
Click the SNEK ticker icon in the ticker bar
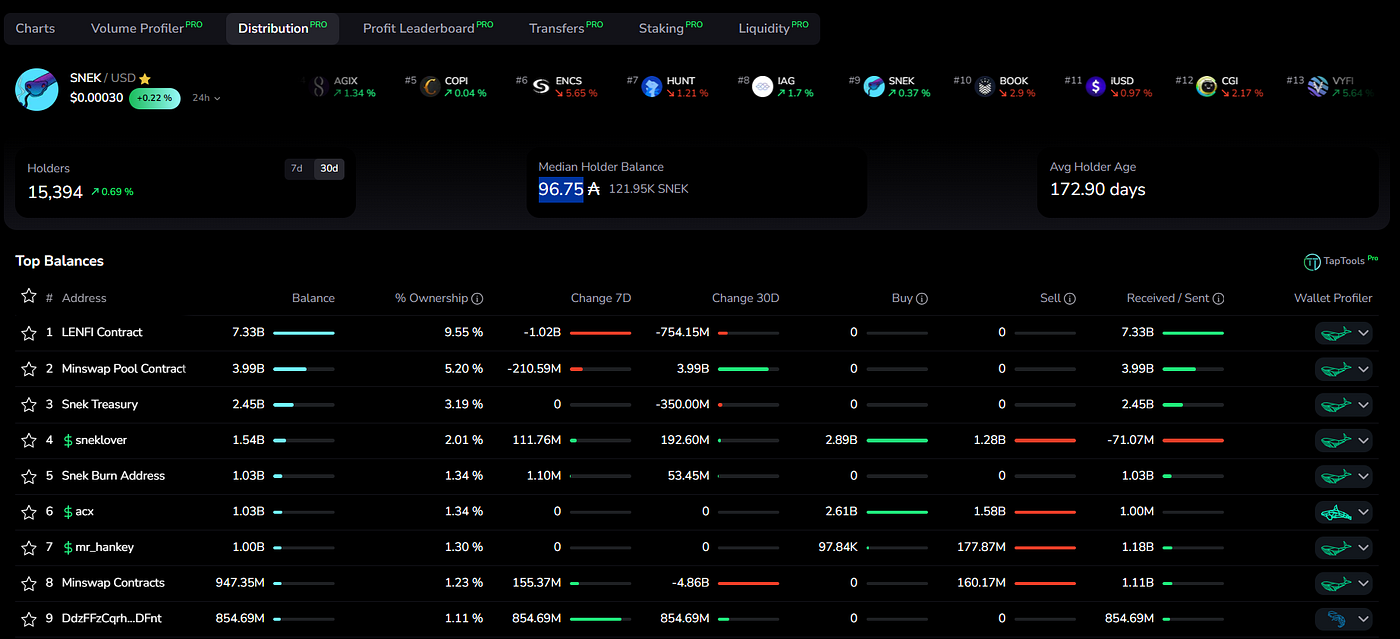coord(874,87)
